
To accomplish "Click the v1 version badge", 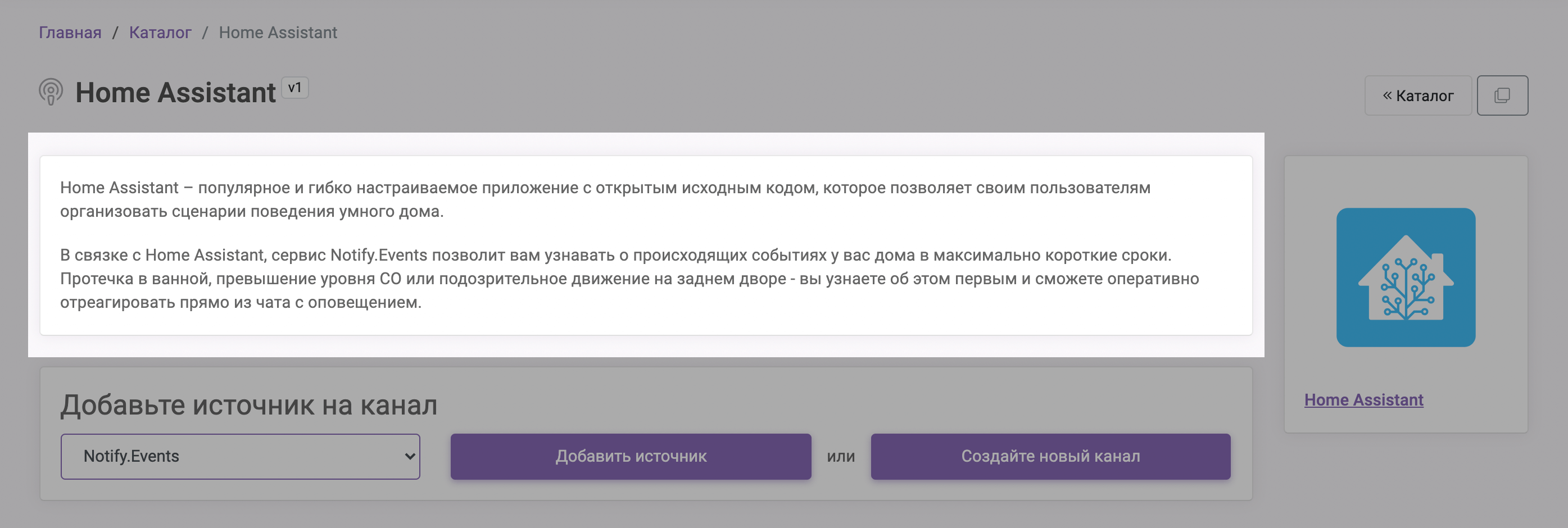I will coord(294,88).
